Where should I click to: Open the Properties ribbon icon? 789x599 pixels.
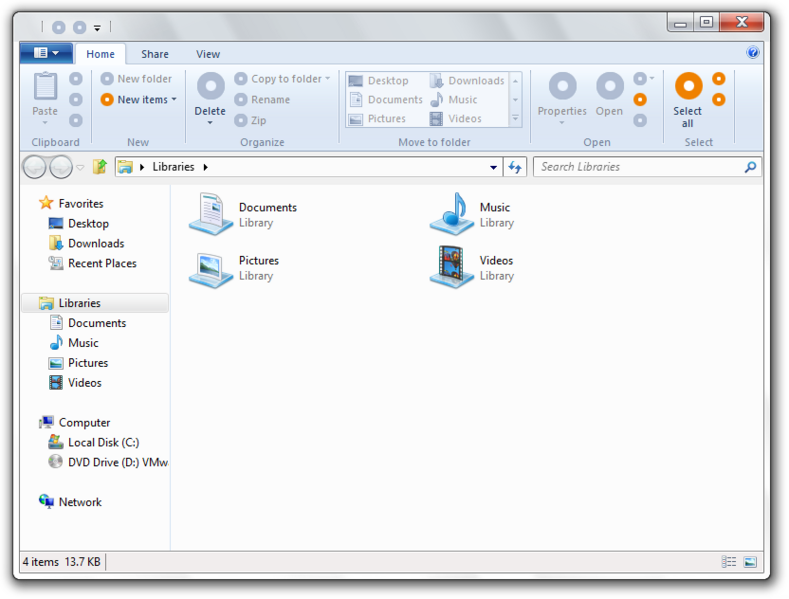(562, 86)
